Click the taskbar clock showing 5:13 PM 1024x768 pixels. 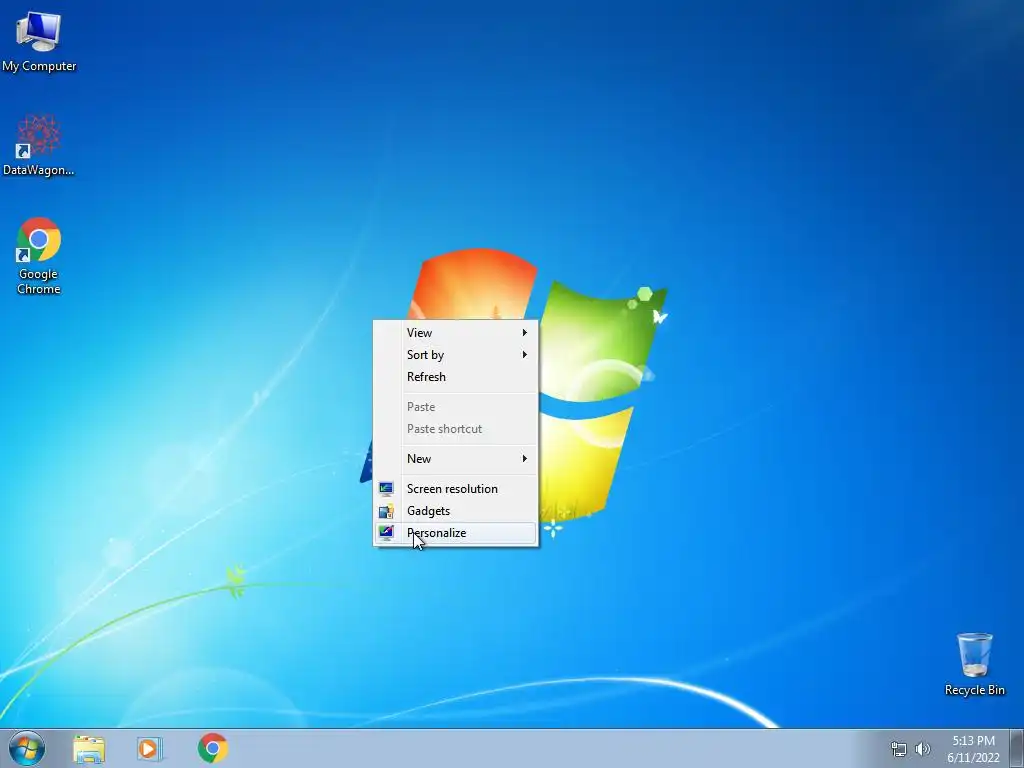pos(973,741)
